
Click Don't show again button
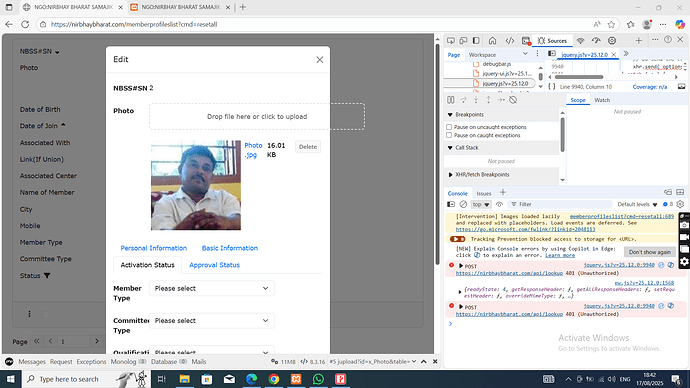[x=650, y=252]
